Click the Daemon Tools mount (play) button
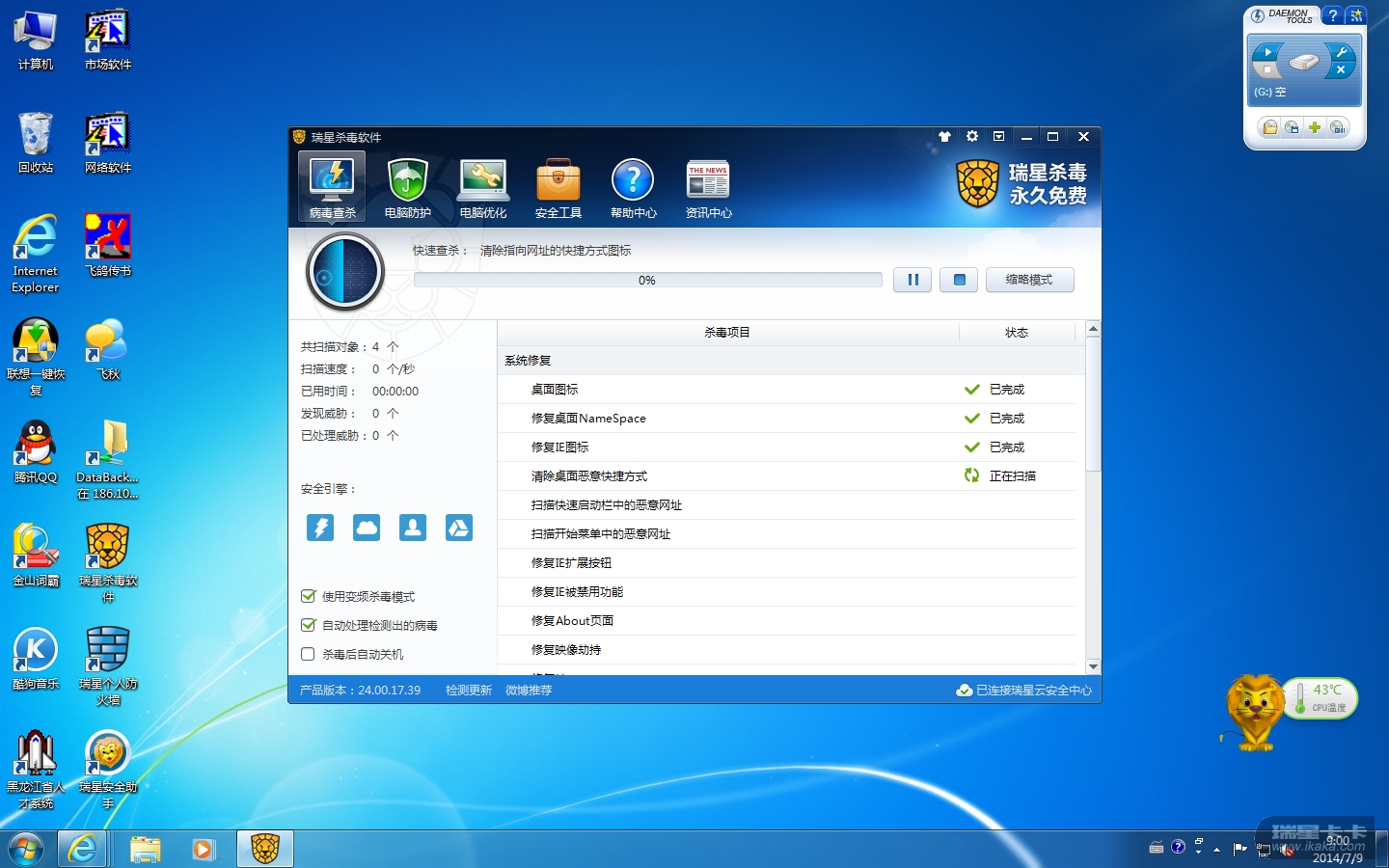The image size is (1389, 868). click(x=1266, y=52)
